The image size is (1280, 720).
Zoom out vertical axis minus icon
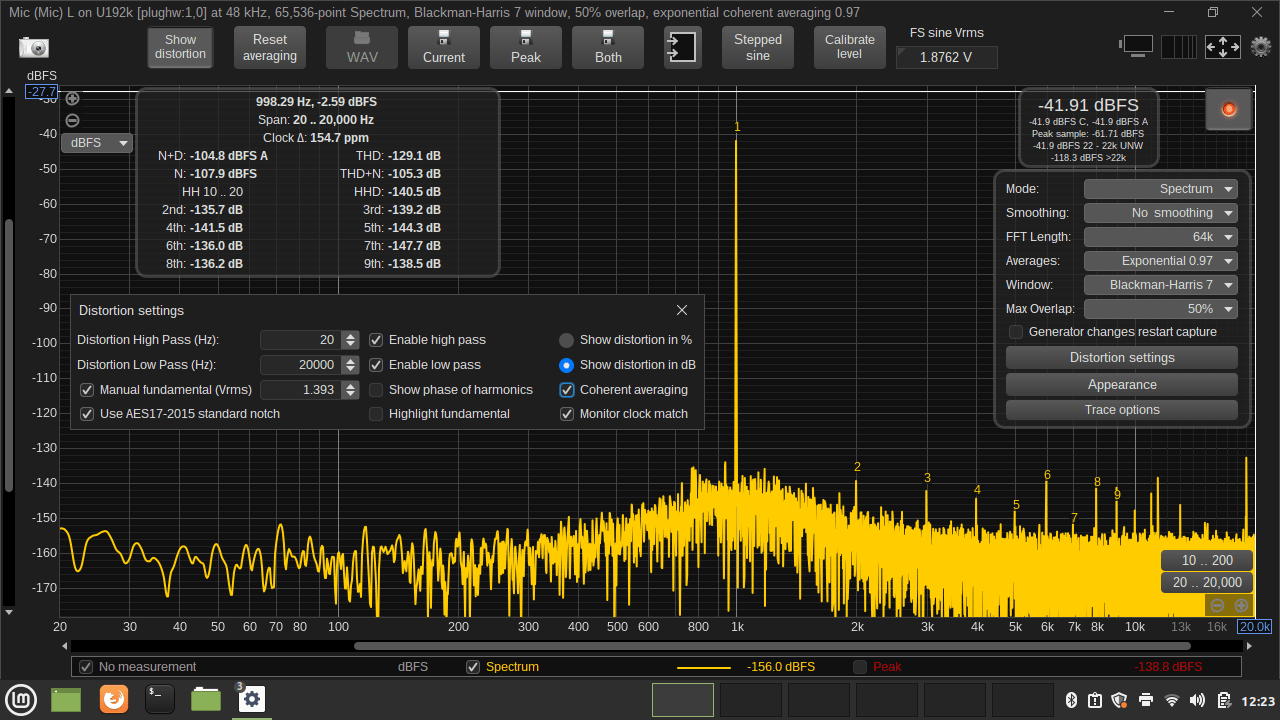[72, 120]
